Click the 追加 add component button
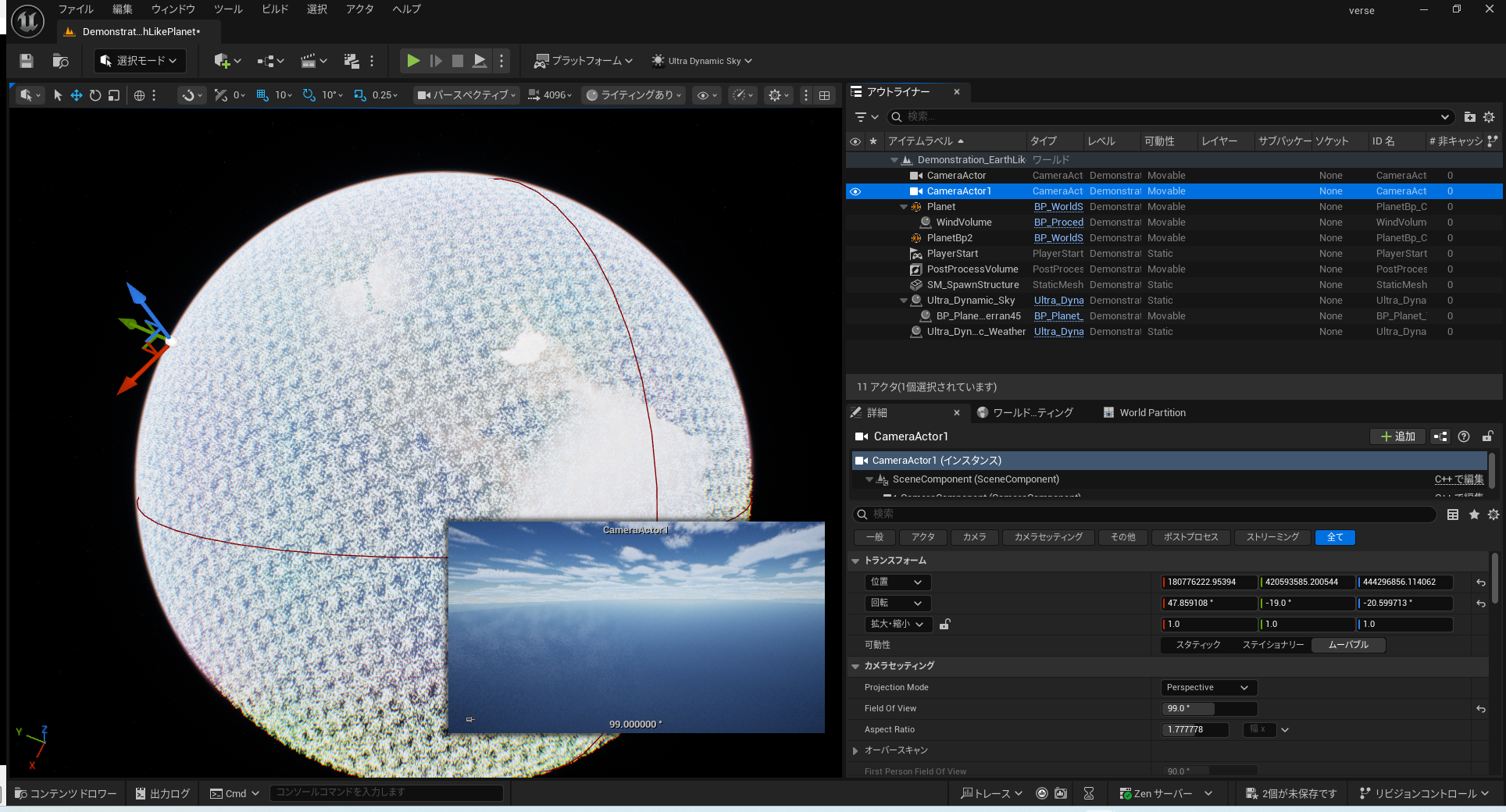The image size is (1506, 812). tap(1397, 436)
